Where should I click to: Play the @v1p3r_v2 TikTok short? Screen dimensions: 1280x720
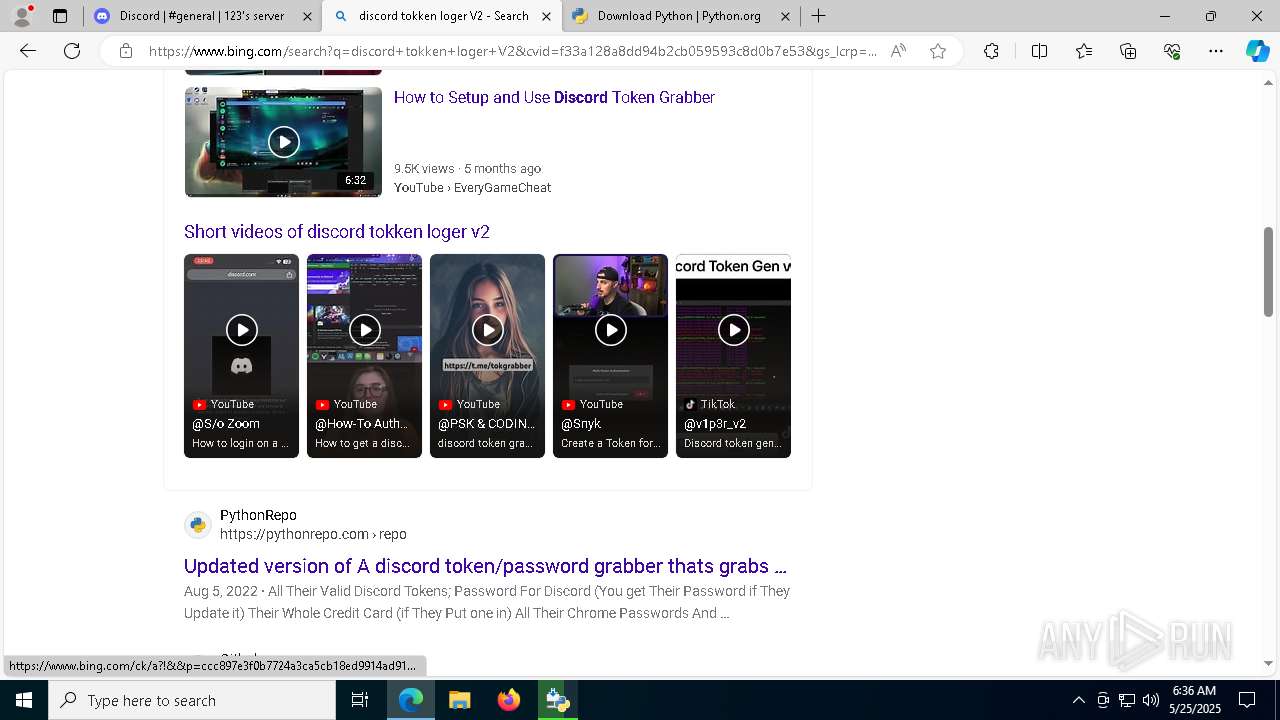[x=733, y=330]
